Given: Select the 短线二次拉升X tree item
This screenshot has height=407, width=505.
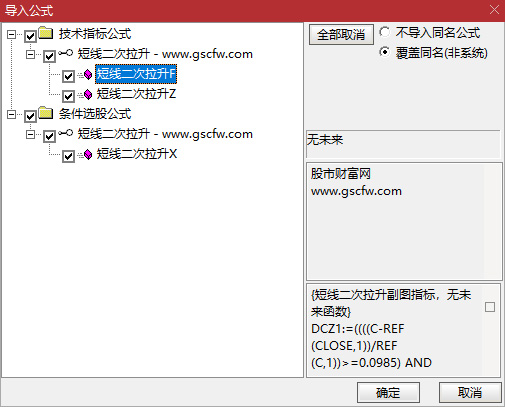Looking at the screenshot, I should click(137, 154).
